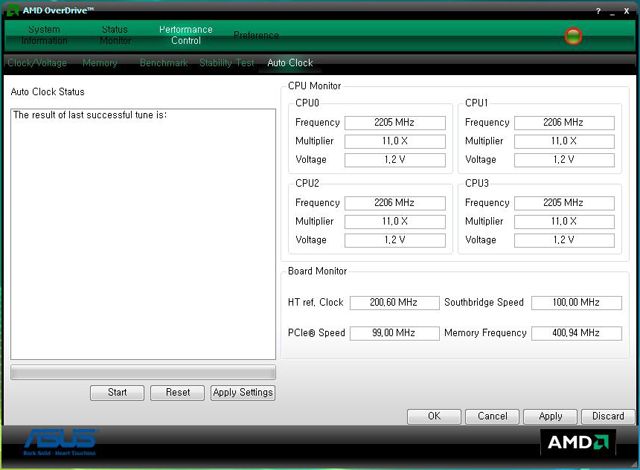Click inside the Auto Clock Status text area
Viewport: 640px width, 470px height.
(143, 234)
